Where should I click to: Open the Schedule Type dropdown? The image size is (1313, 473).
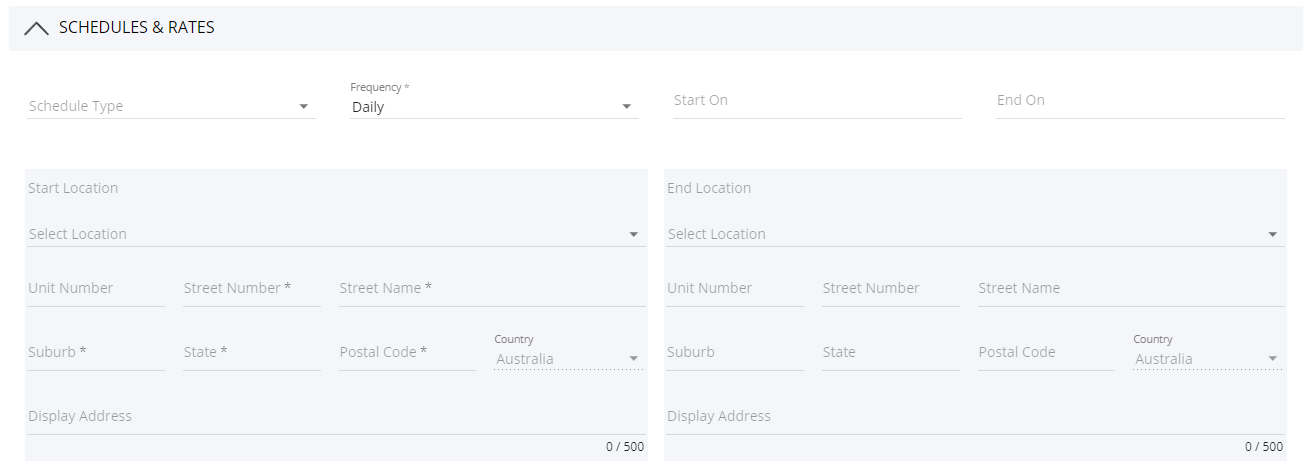coord(170,106)
